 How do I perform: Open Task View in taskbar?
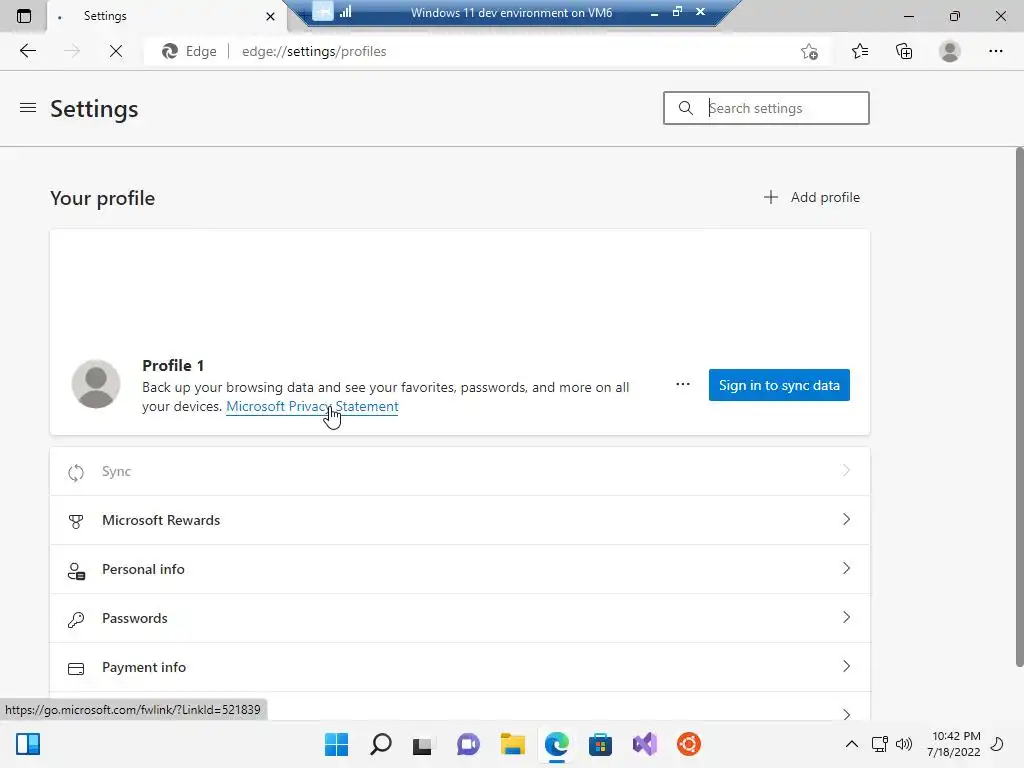tap(423, 745)
